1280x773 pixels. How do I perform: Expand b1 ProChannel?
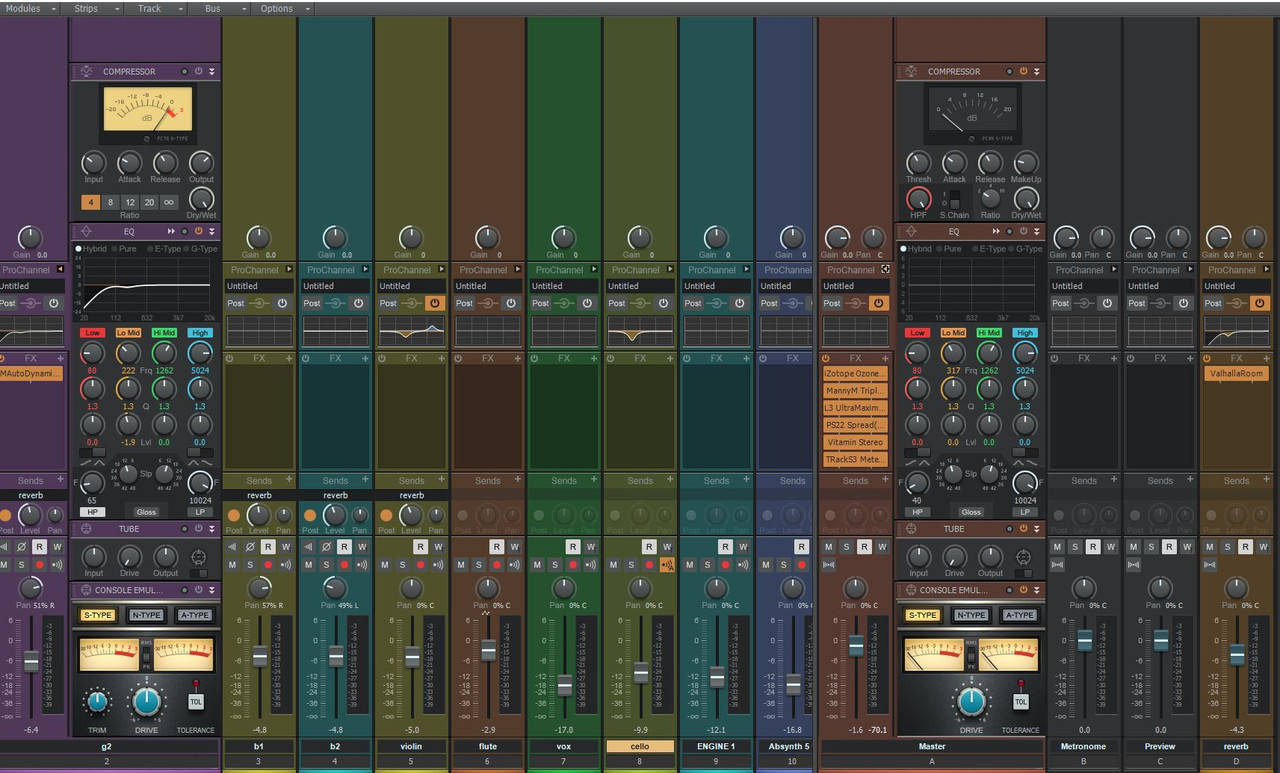pyautogui.click(x=289, y=270)
